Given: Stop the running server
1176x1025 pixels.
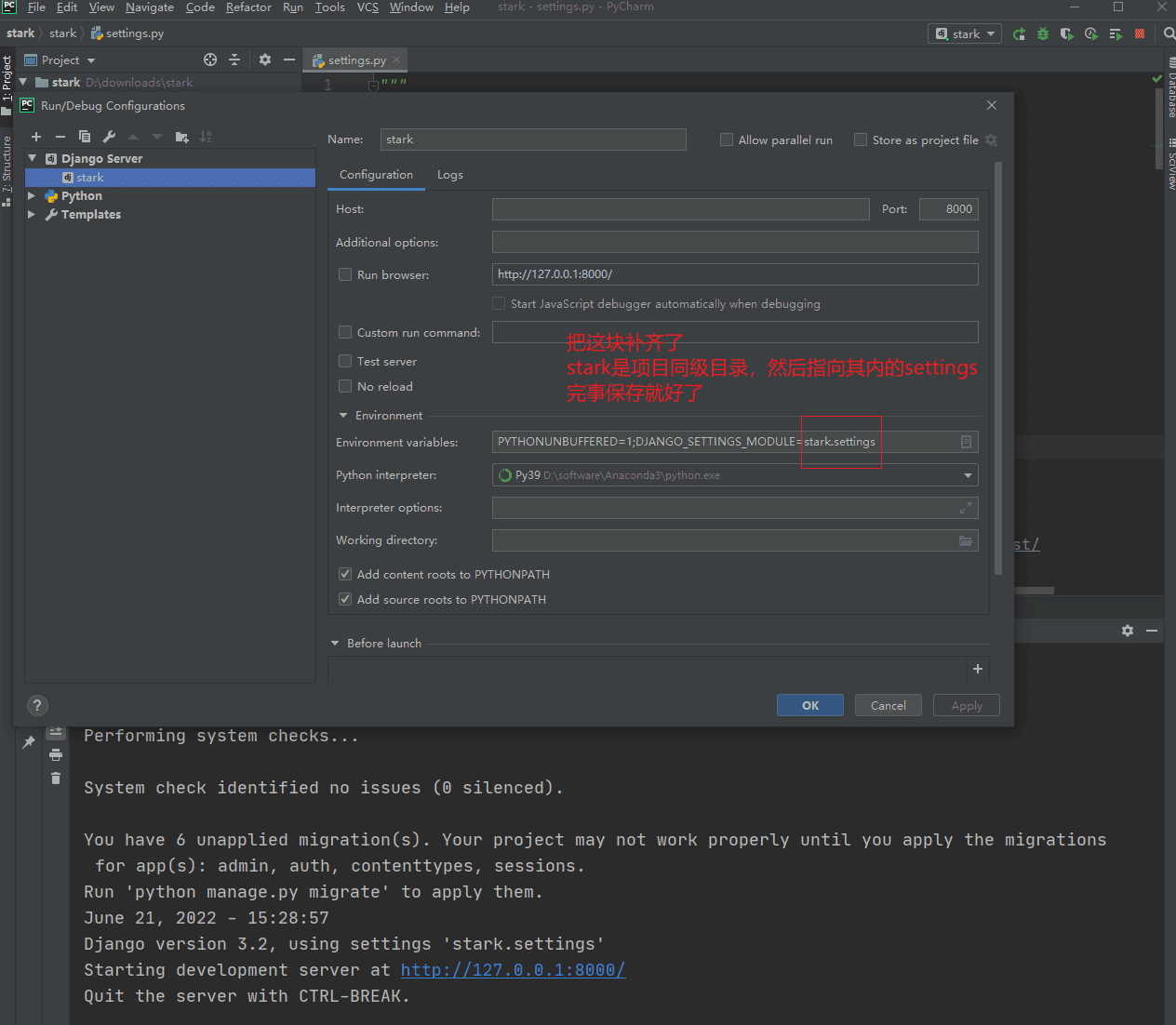Looking at the screenshot, I should (1140, 33).
